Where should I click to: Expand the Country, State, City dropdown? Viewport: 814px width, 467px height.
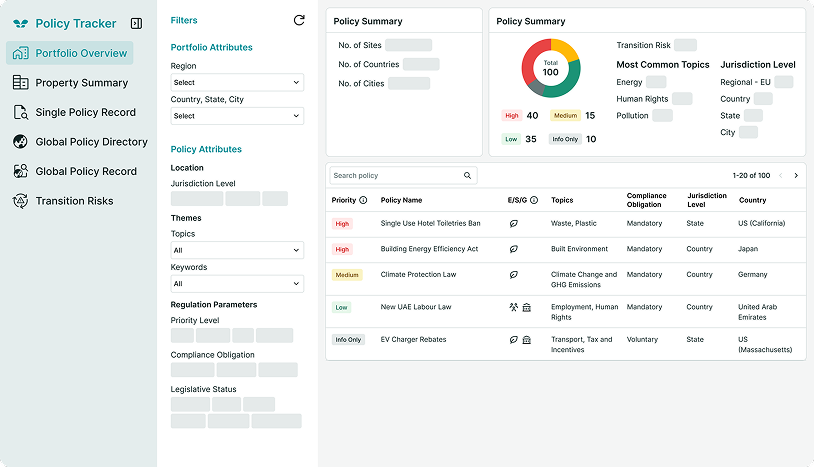236,116
